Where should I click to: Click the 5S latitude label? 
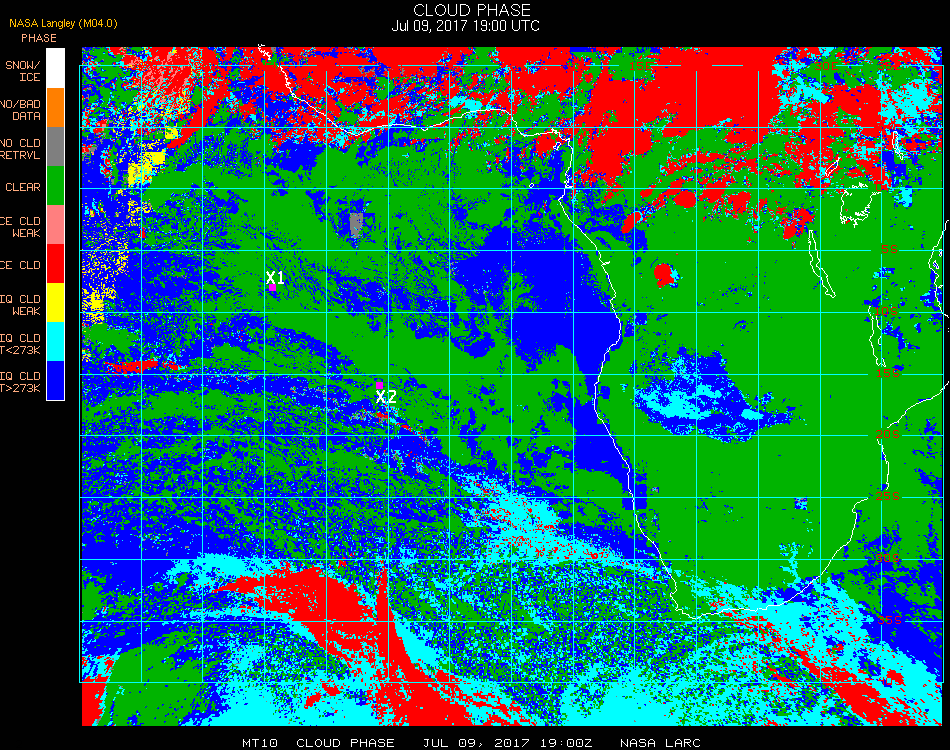pyautogui.click(x=889, y=249)
